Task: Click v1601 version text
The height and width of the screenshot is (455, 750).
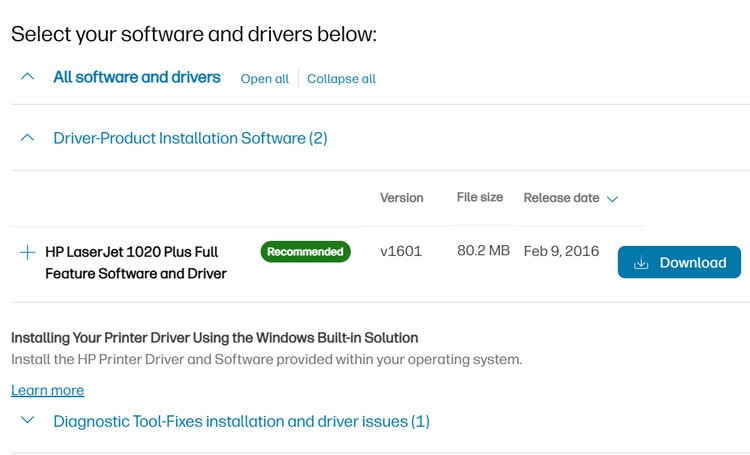Action: (x=401, y=251)
